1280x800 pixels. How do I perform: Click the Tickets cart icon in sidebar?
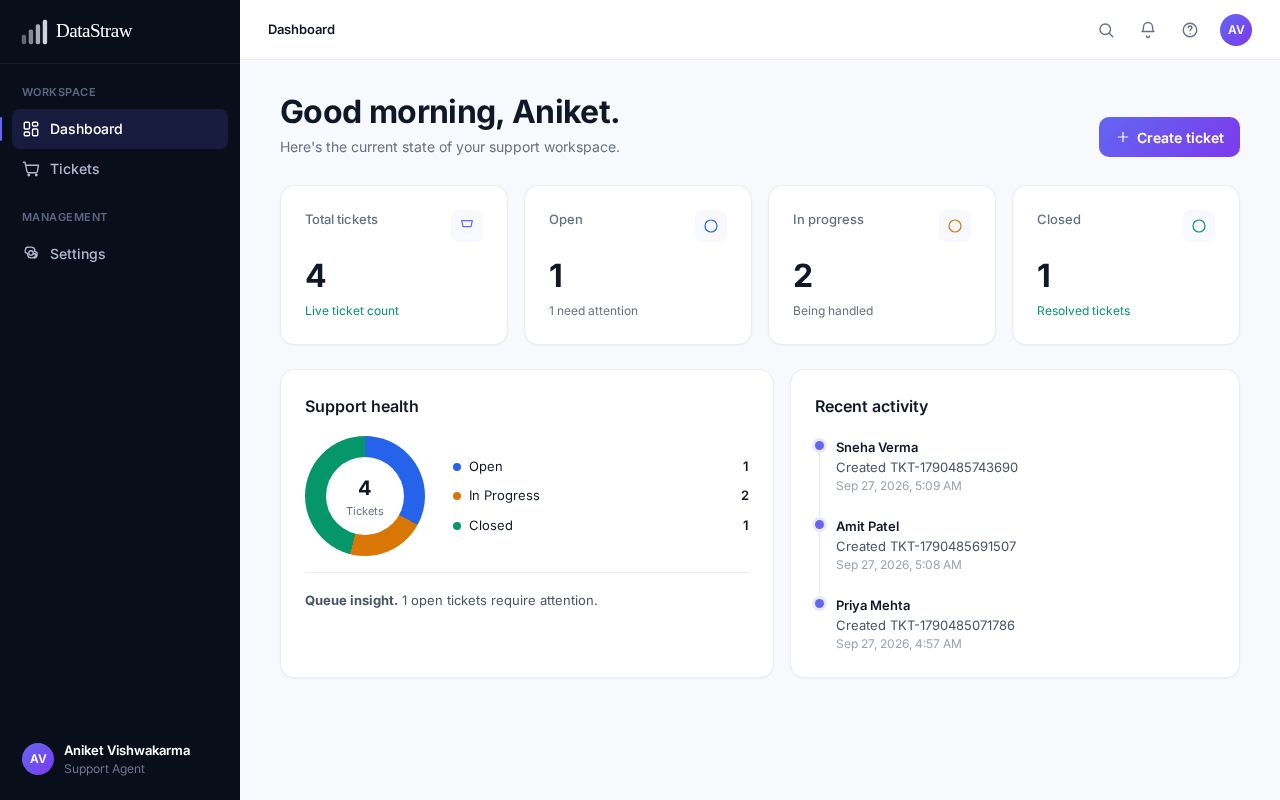31,169
